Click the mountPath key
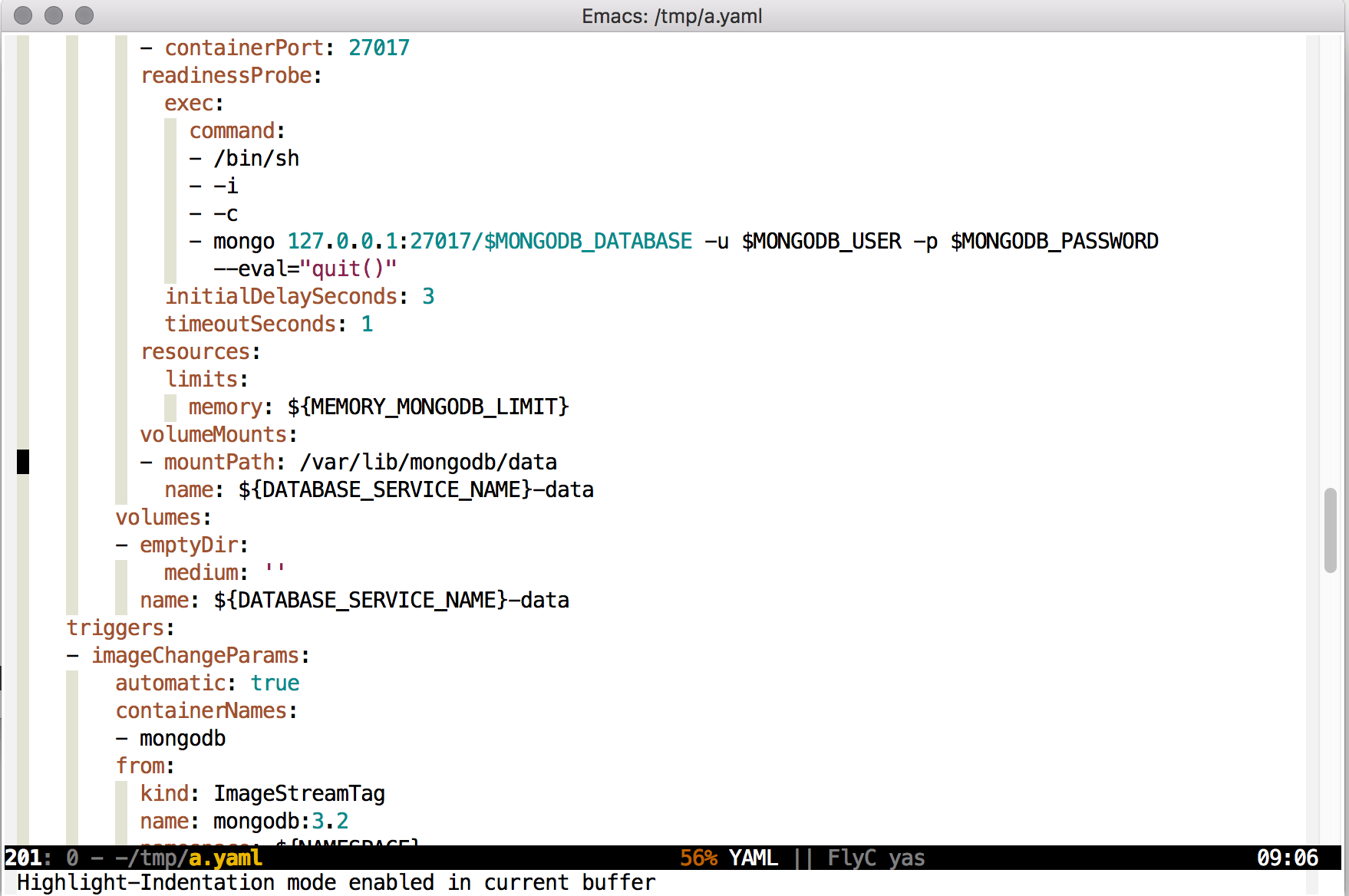This screenshot has width=1349, height=896. tap(219, 462)
